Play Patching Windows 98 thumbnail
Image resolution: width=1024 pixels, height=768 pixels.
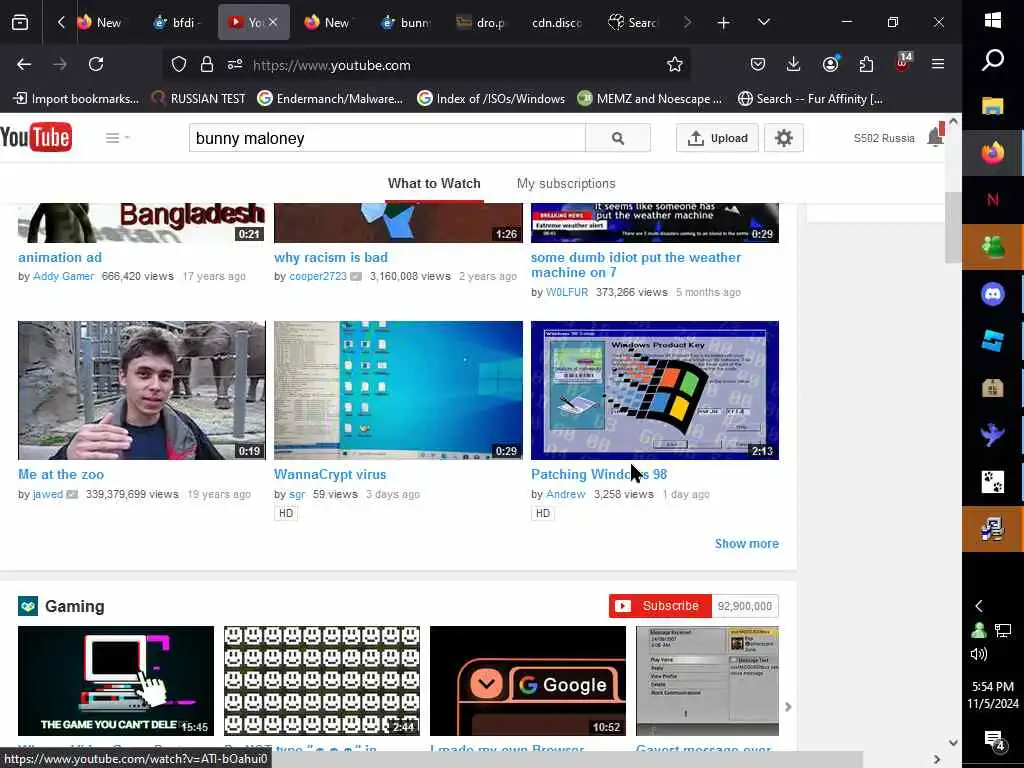click(655, 391)
